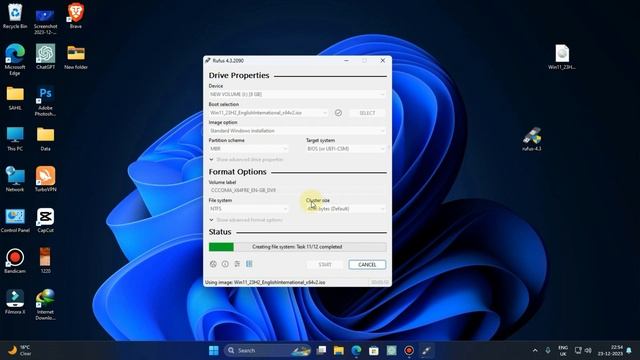Open Rufus language selection globe icon

(213, 264)
